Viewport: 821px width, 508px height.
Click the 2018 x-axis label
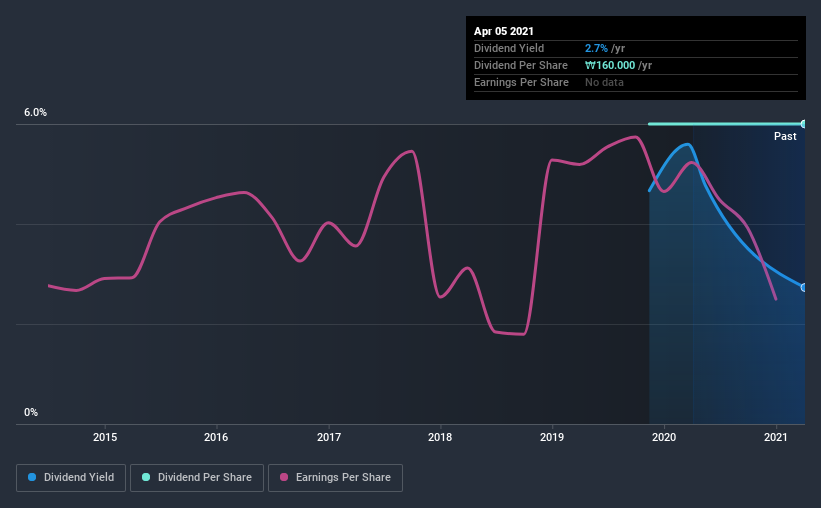click(440, 437)
